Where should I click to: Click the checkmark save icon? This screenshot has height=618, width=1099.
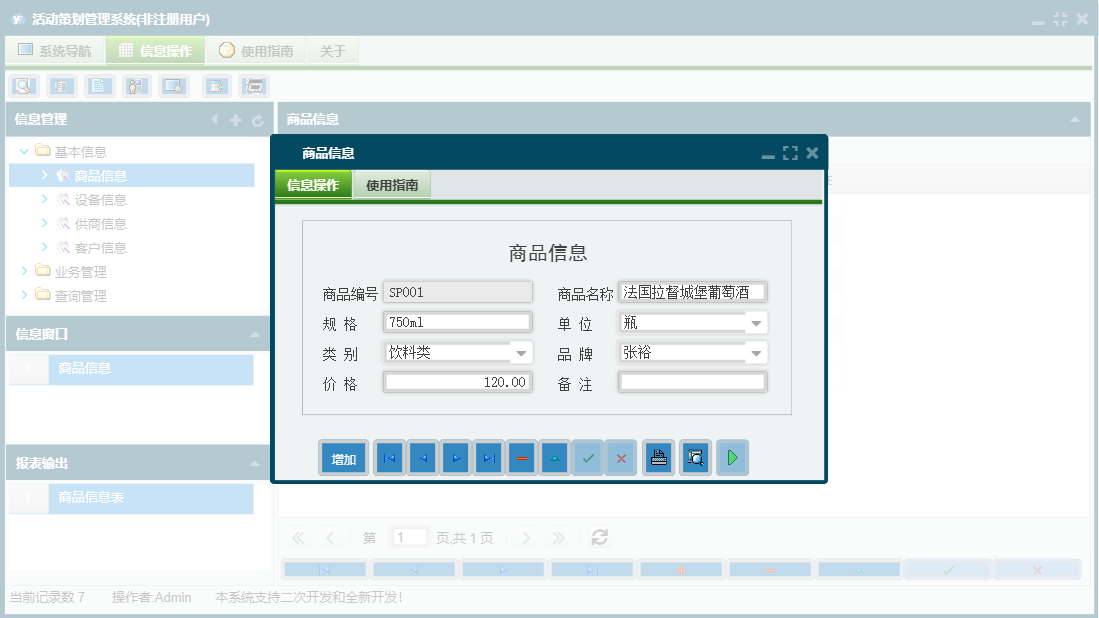tap(588, 457)
